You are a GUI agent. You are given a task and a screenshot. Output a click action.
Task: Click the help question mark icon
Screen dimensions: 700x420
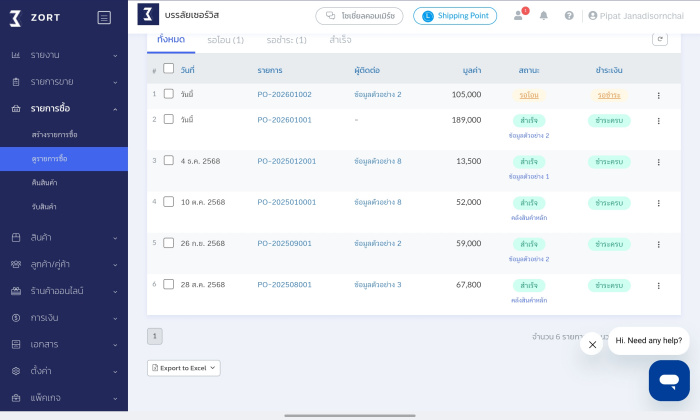click(x=569, y=16)
